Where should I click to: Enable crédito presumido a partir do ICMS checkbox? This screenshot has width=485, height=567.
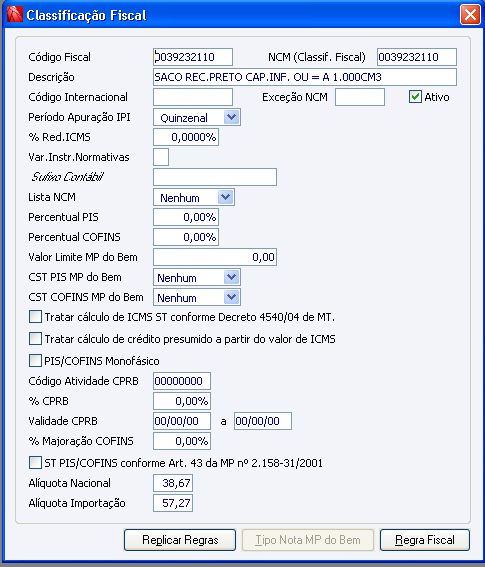(x=35, y=339)
